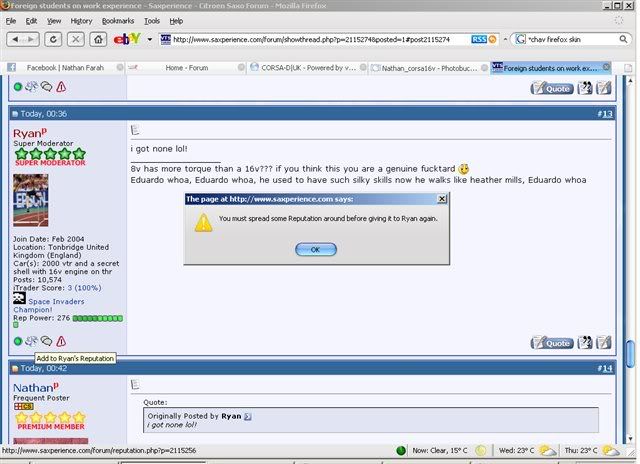Click the quick reply icon in post #13
Viewport: 640px width, 464px height.
603,342
